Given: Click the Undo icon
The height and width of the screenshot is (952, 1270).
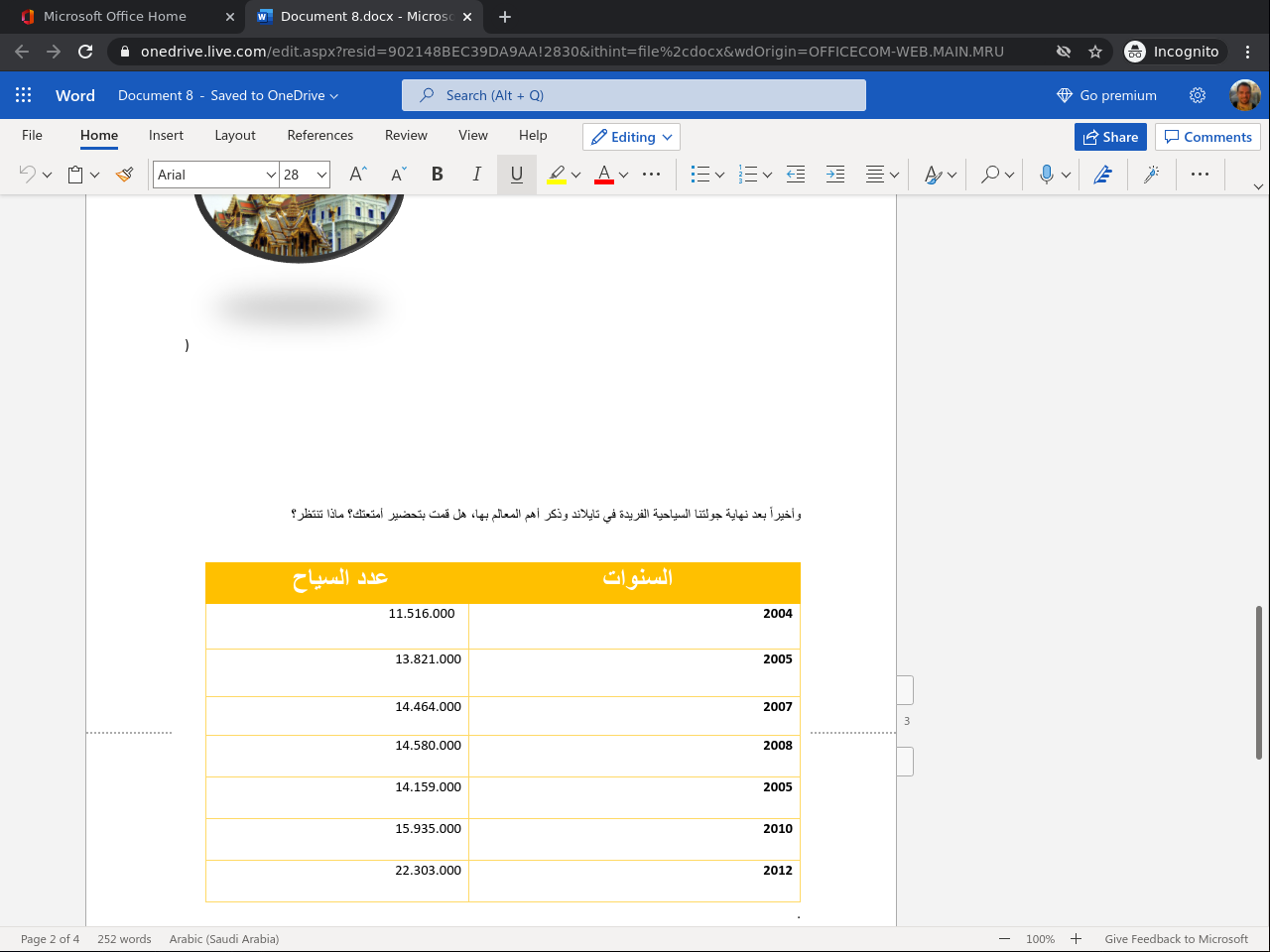Looking at the screenshot, I should click(27, 175).
